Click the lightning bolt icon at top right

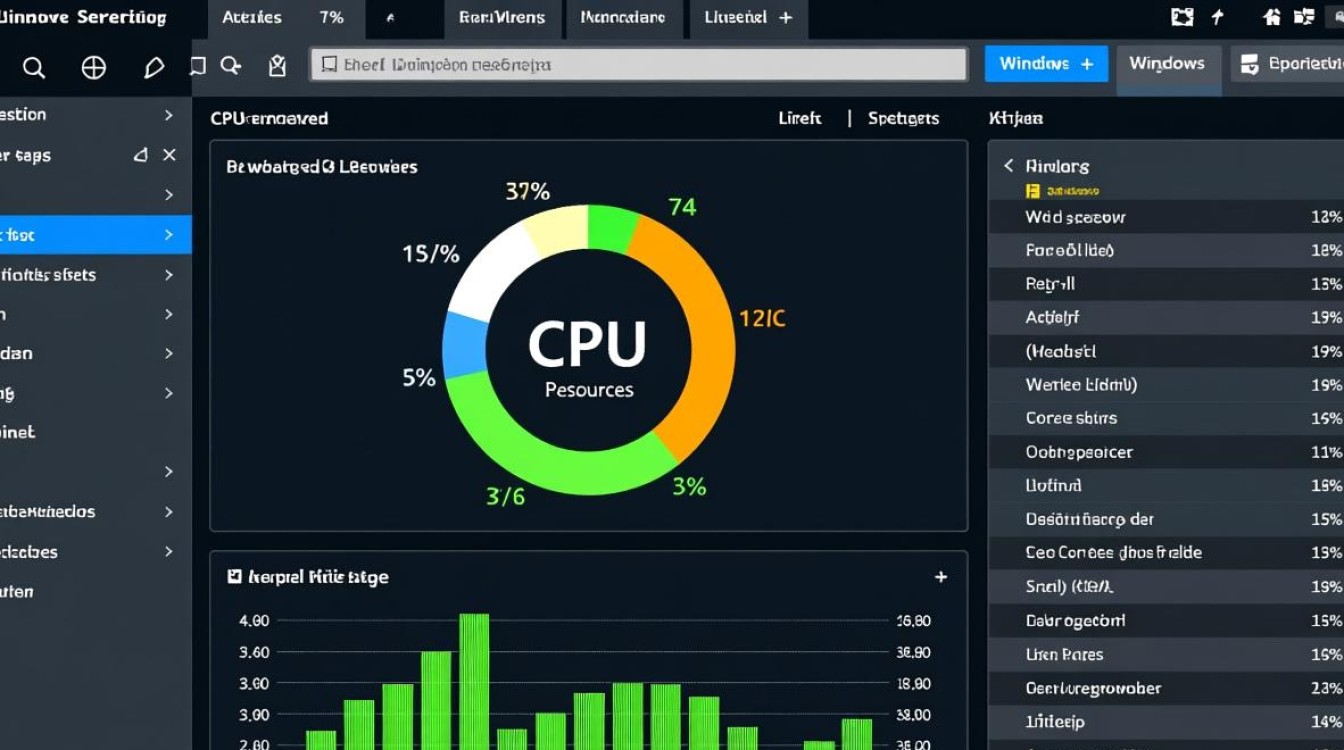tap(1217, 17)
